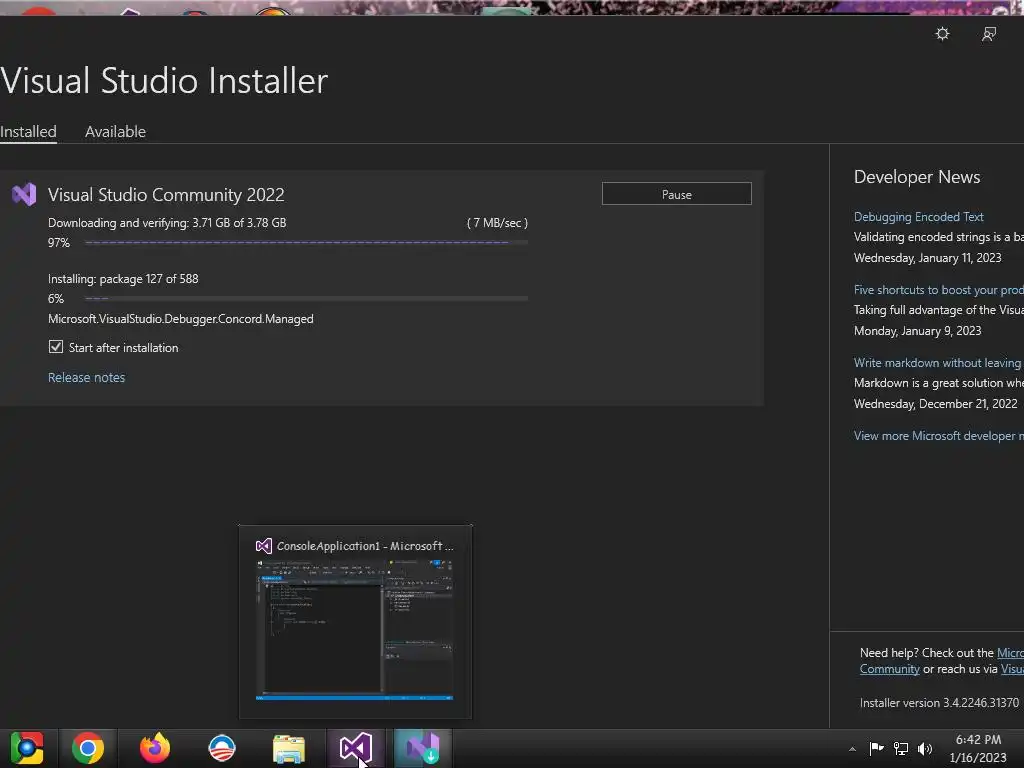This screenshot has width=1024, height=768.
Task: Click the Developer News heading
Action: tap(917, 177)
